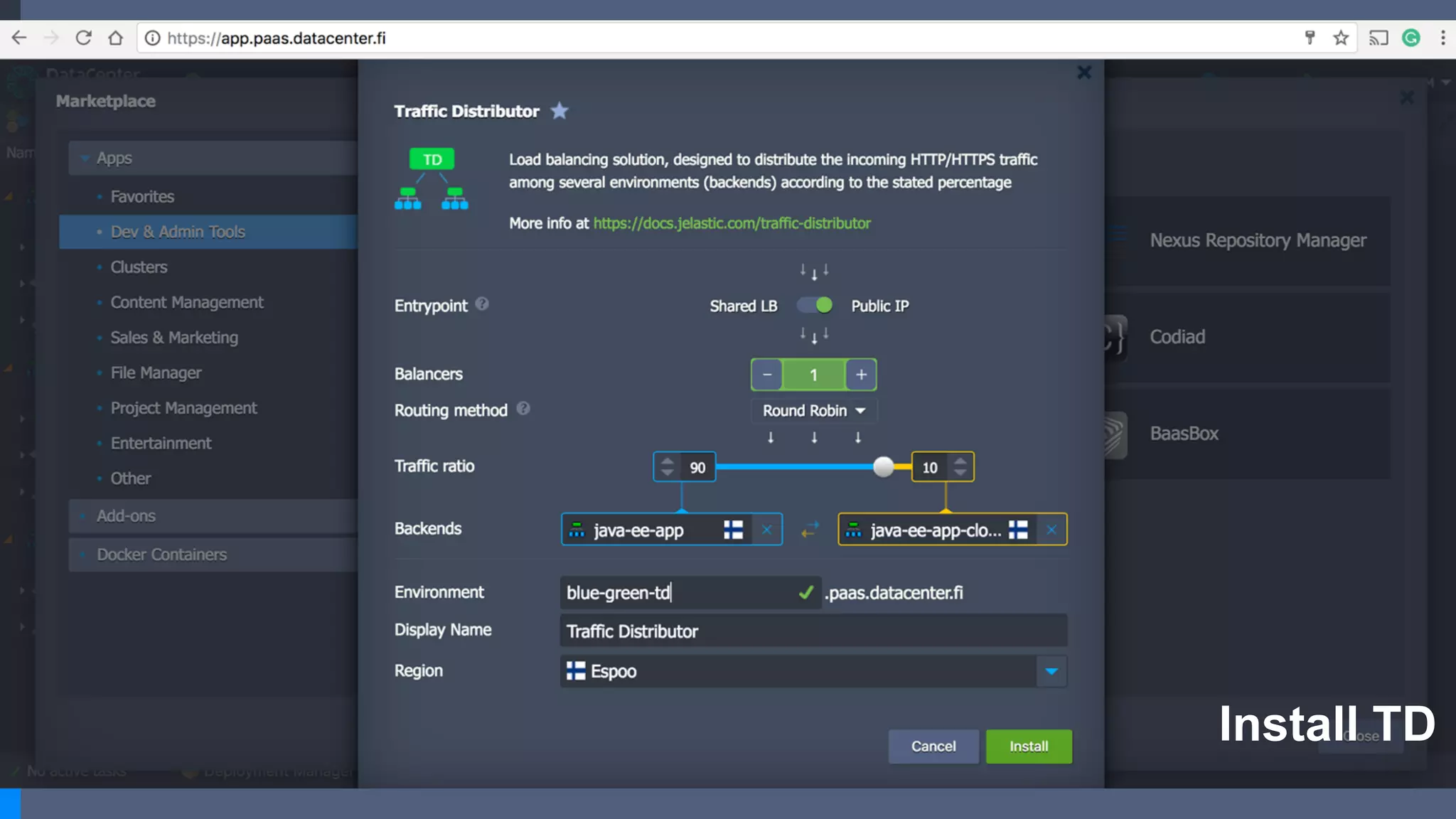Select the java-ee-app-clo... backend field
1456x819 pixels.
953,530
